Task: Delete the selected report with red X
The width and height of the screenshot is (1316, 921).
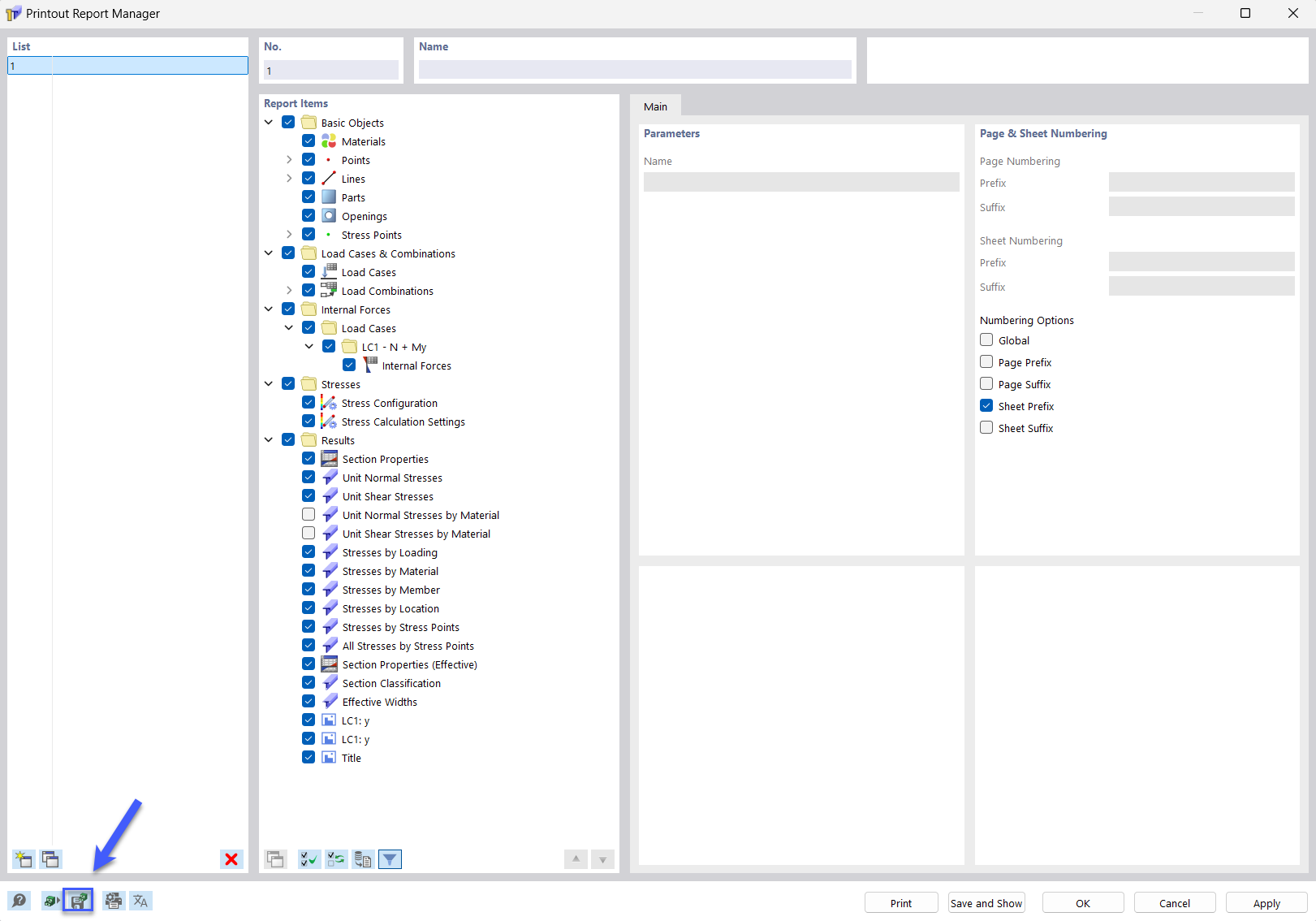Action: coord(231,859)
